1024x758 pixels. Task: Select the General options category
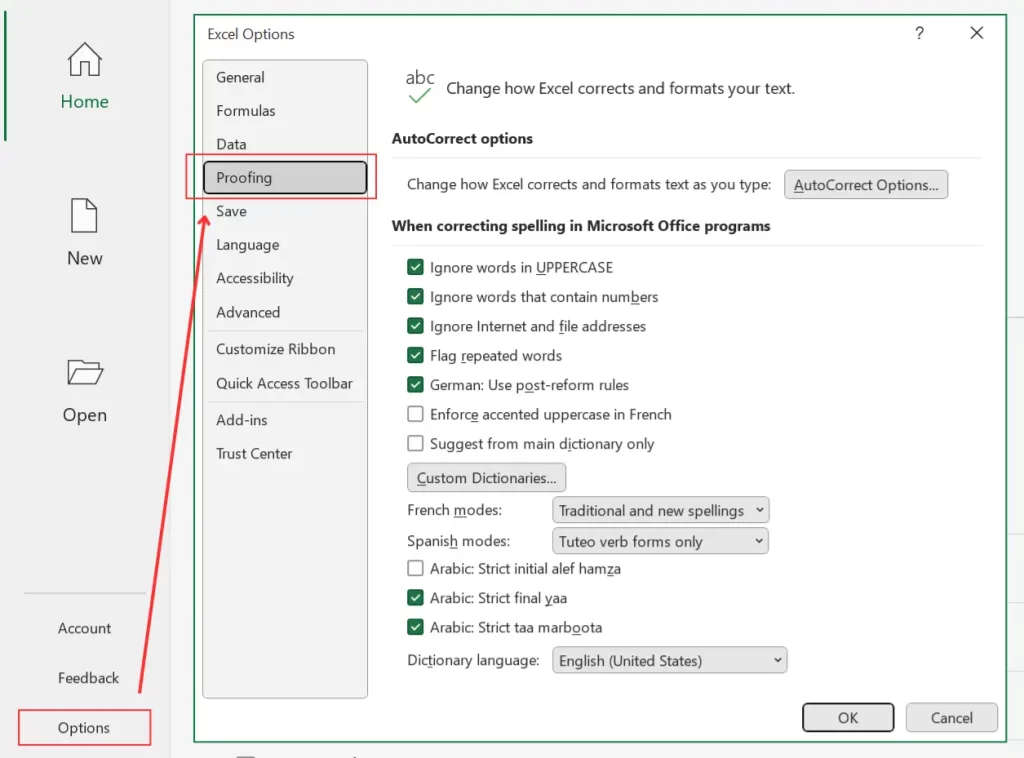pos(285,77)
